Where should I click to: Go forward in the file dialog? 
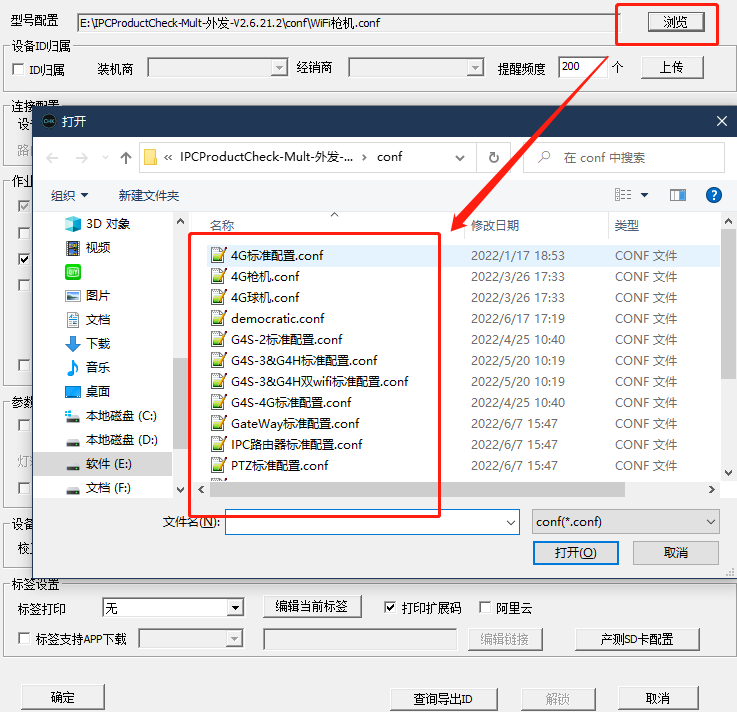pyautogui.click(x=82, y=158)
